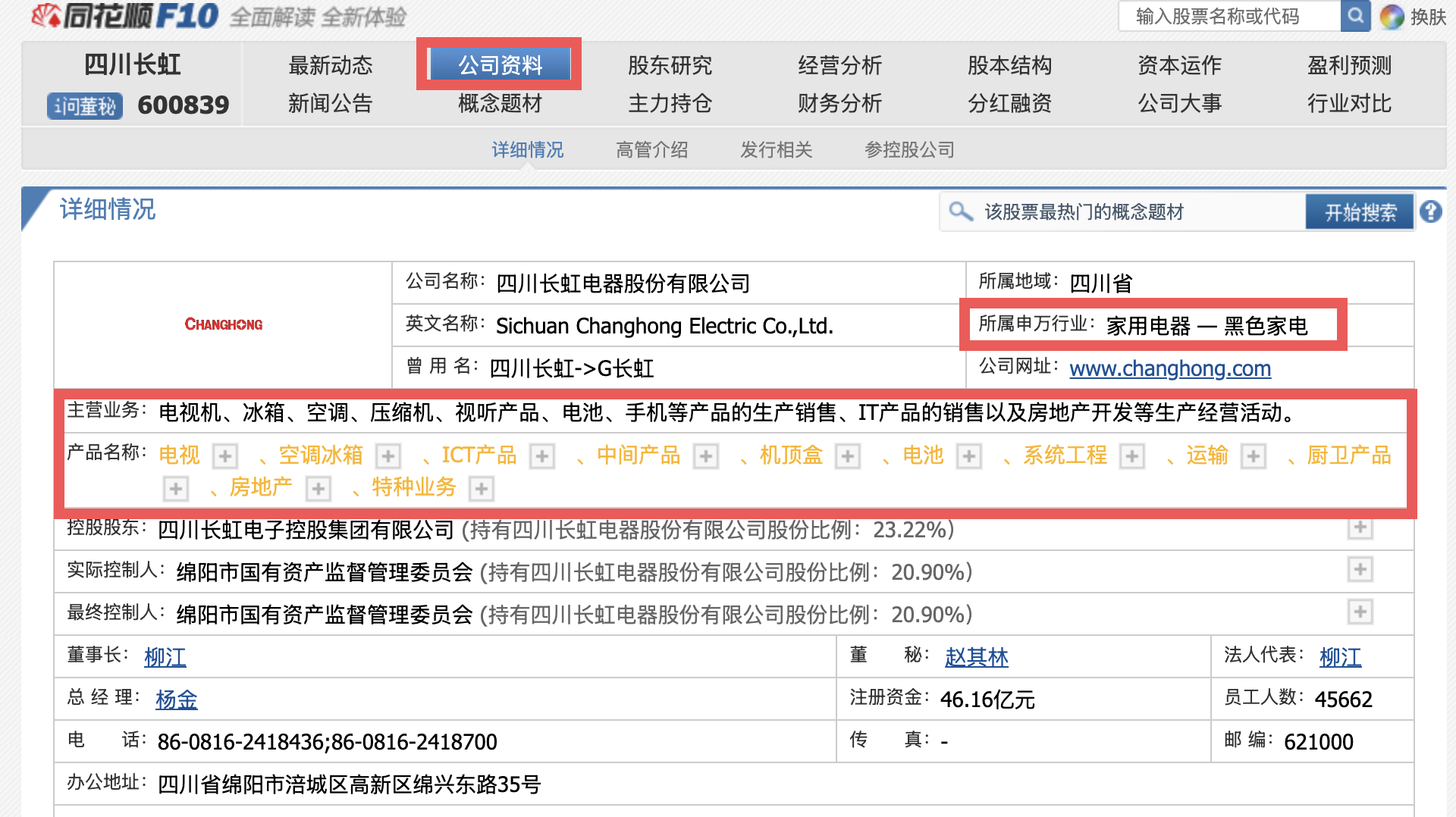The height and width of the screenshot is (817, 1456).
Task: Click the 电池 product link
Action: click(924, 455)
